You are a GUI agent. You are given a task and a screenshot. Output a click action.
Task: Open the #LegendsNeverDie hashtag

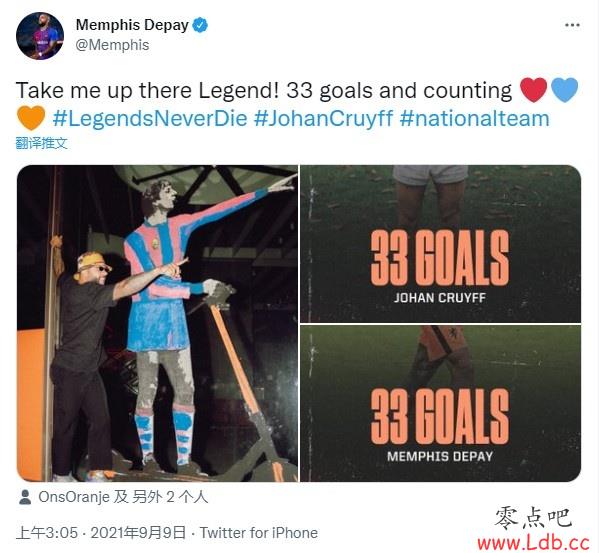(x=150, y=118)
